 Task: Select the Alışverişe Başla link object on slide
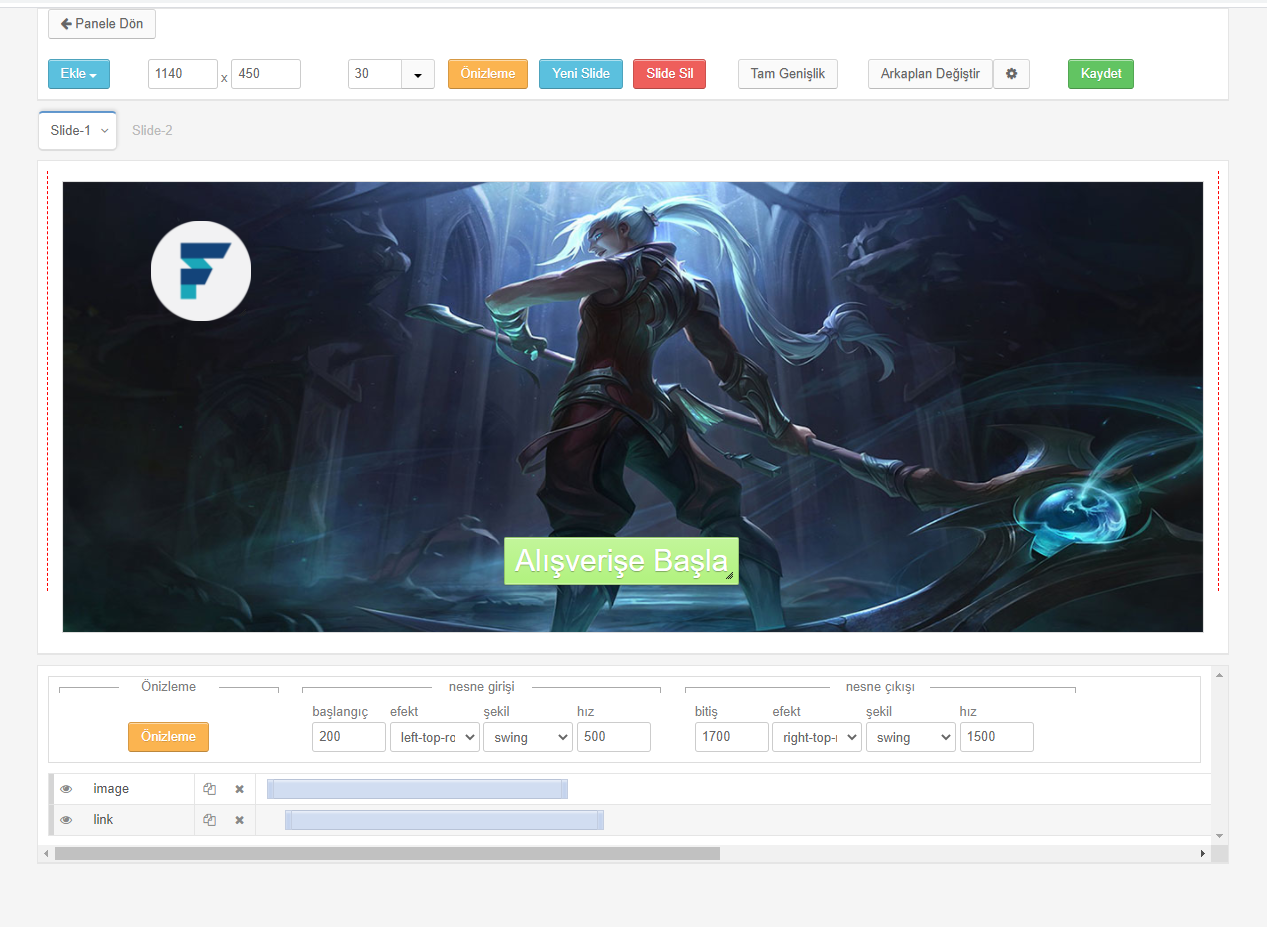(x=621, y=561)
